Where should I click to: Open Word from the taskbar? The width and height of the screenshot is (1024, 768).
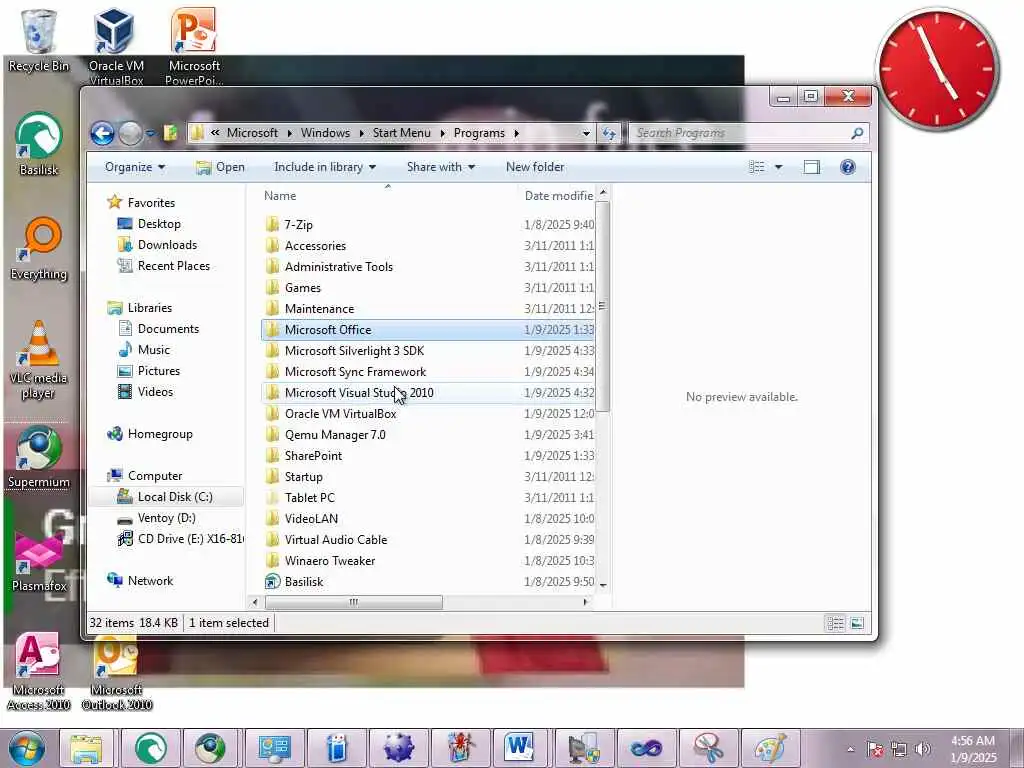(x=520, y=748)
